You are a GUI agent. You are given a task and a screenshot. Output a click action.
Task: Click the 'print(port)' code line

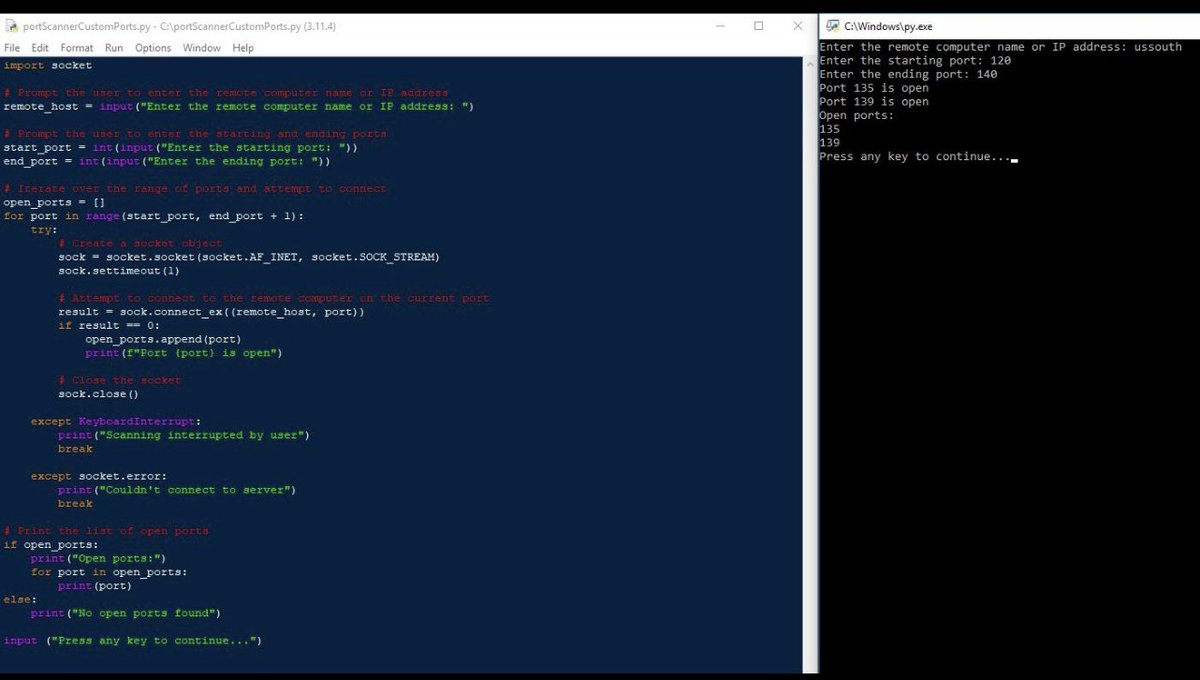(x=95, y=586)
